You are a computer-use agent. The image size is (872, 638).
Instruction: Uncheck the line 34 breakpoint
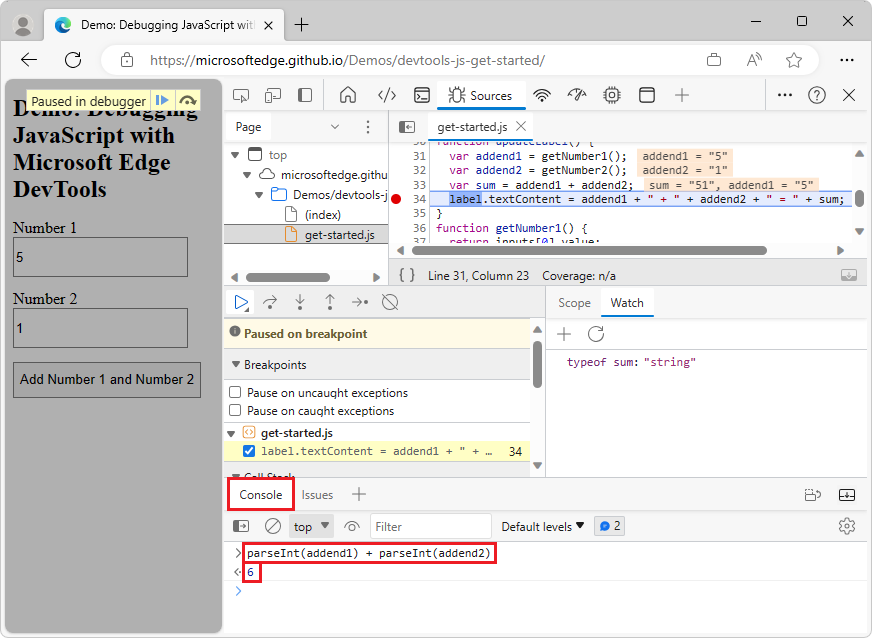249,452
